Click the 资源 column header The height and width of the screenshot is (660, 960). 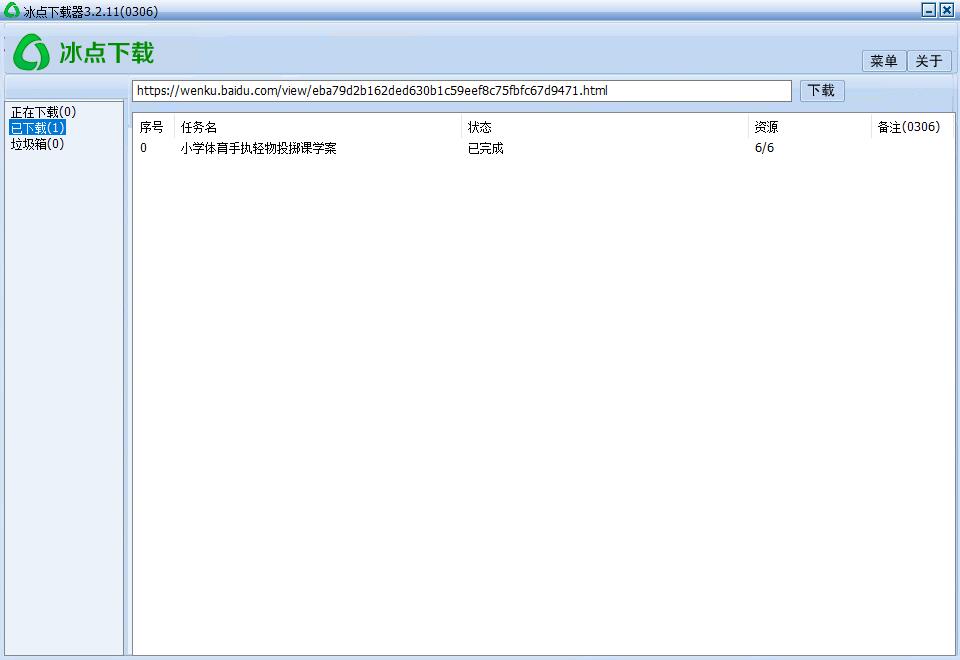pos(765,127)
